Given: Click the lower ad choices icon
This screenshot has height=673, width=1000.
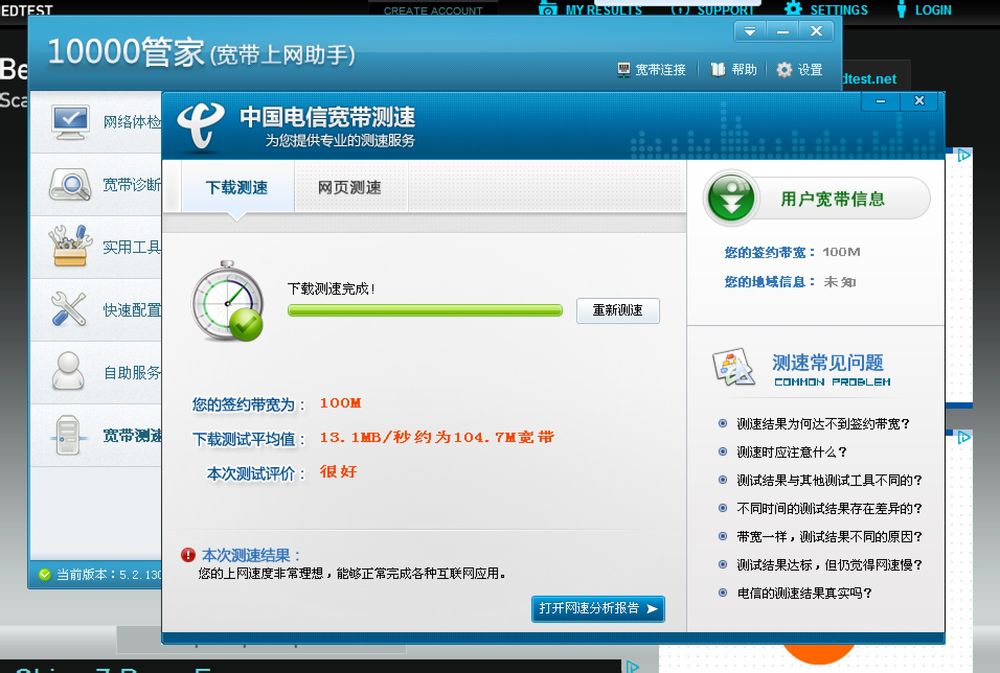Looking at the screenshot, I should point(964,438).
